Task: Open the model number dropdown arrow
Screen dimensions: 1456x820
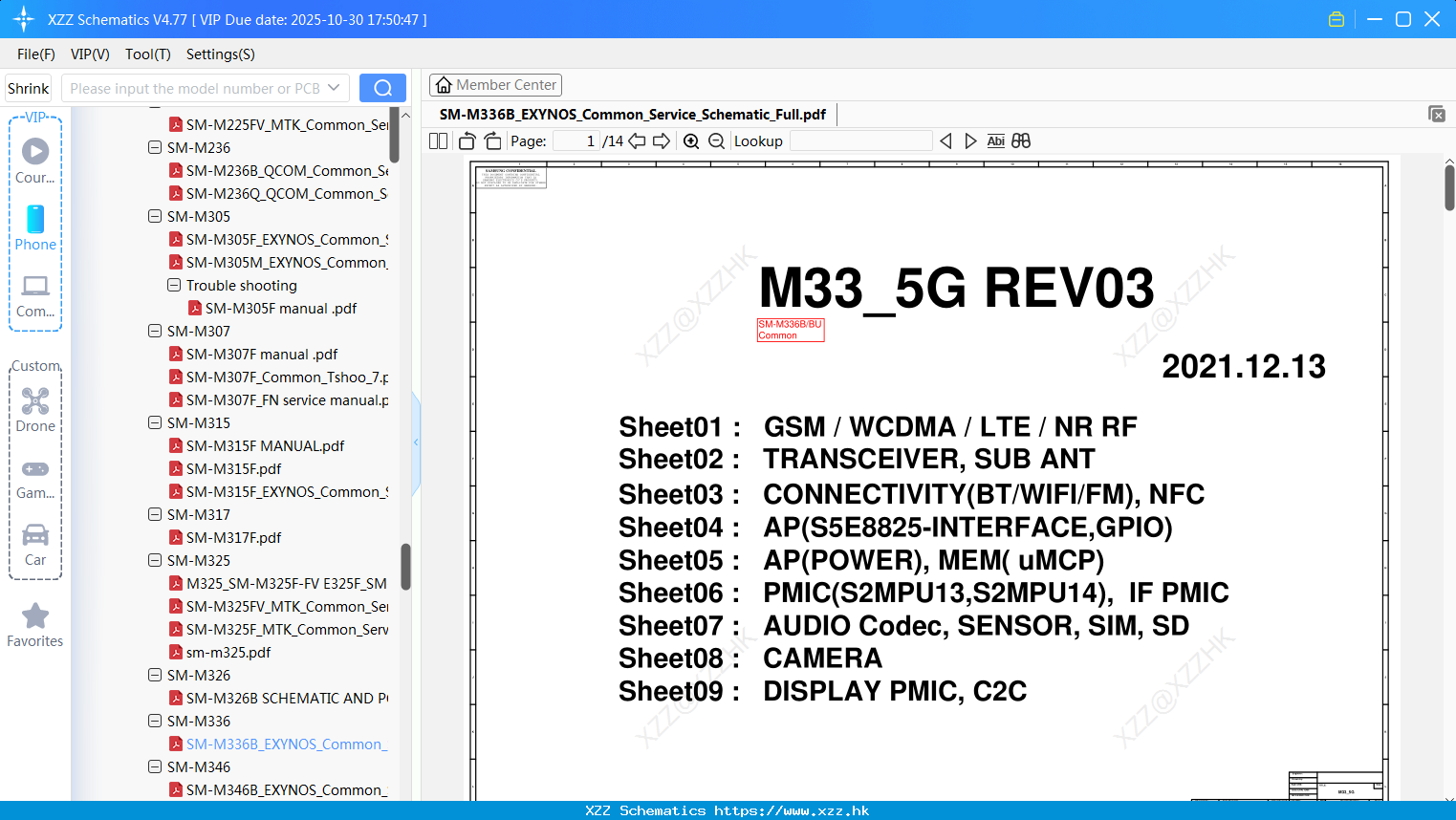Action: (x=334, y=87)
